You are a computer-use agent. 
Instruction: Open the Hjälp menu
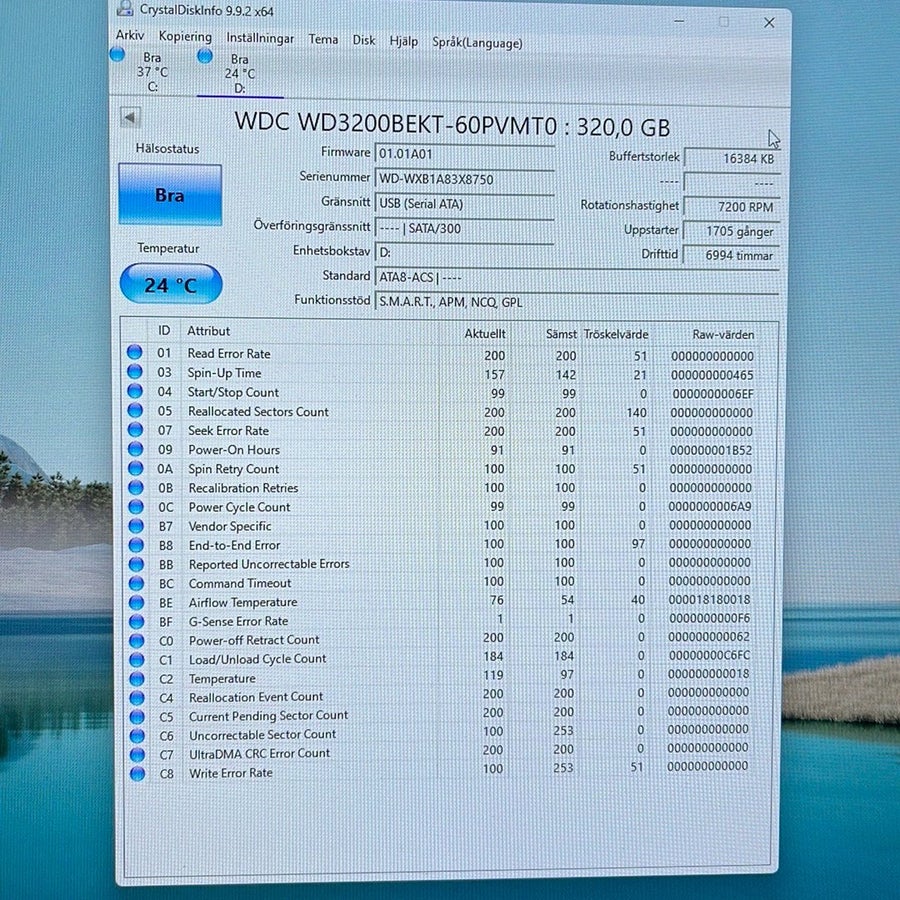[404, 41]
